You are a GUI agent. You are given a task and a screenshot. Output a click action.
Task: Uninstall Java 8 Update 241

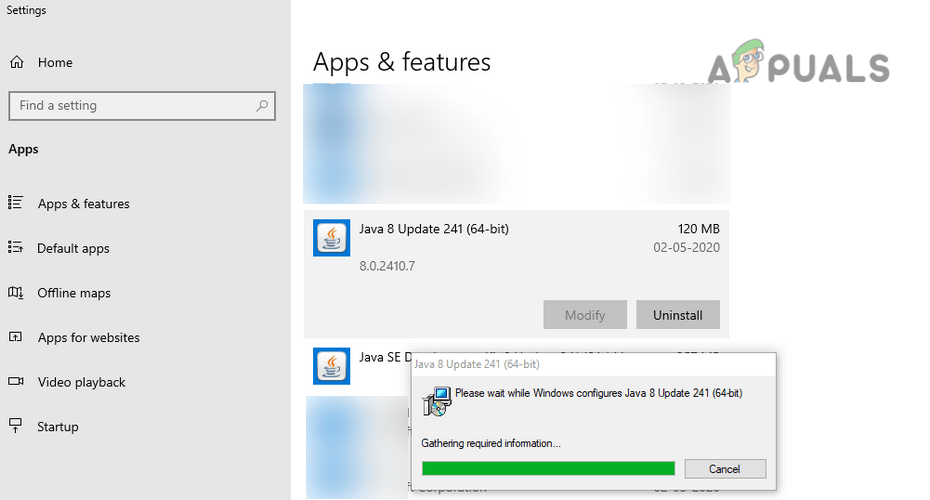[x=678, y=315]
